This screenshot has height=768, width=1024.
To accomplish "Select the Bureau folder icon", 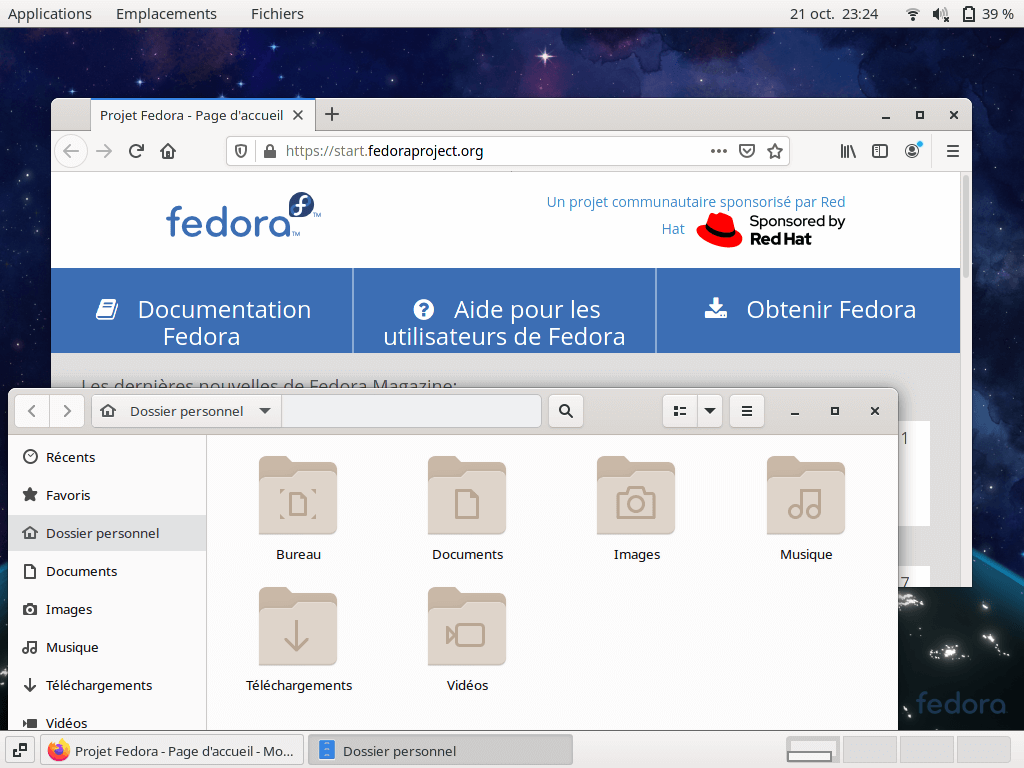I will [298, 496].
